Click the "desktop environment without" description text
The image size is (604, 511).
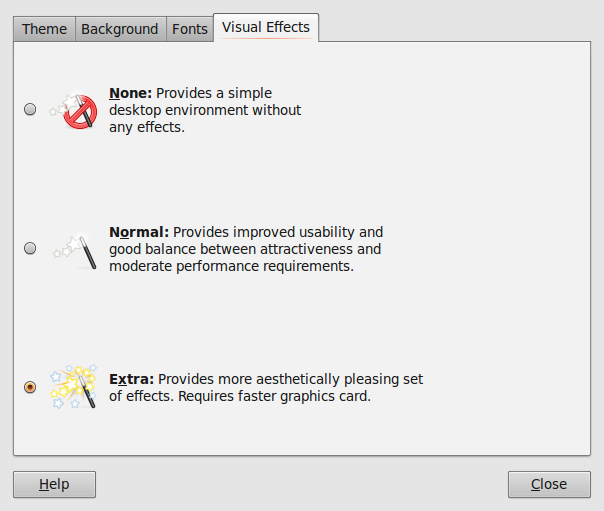205,110
